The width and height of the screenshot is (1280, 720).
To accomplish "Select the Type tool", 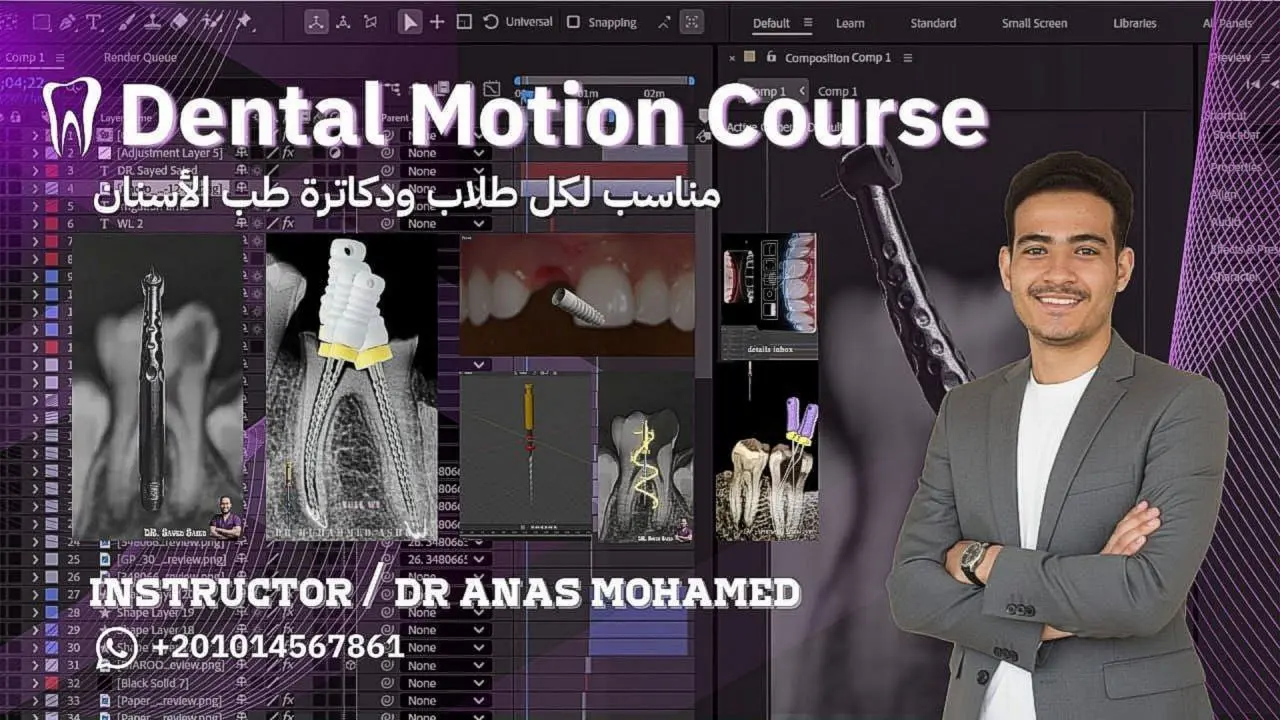I will (95, 21).
